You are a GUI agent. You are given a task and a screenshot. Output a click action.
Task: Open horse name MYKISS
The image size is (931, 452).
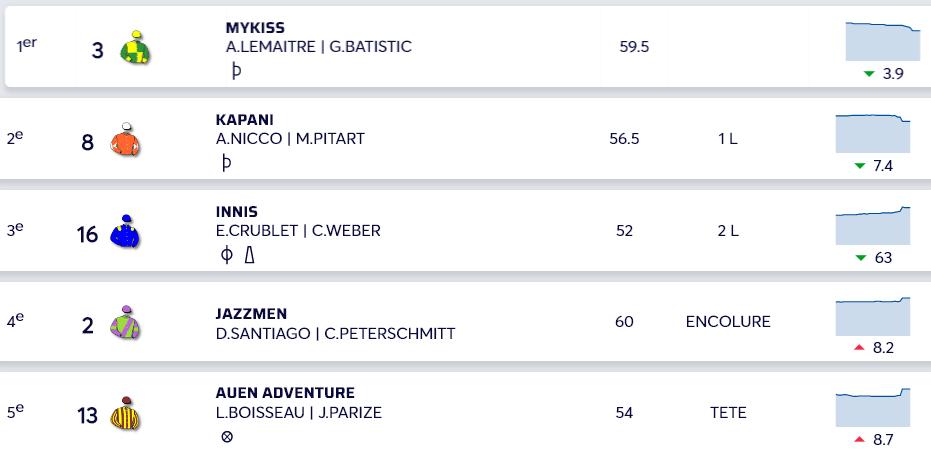pyautogui.click(x=255, y=28)
